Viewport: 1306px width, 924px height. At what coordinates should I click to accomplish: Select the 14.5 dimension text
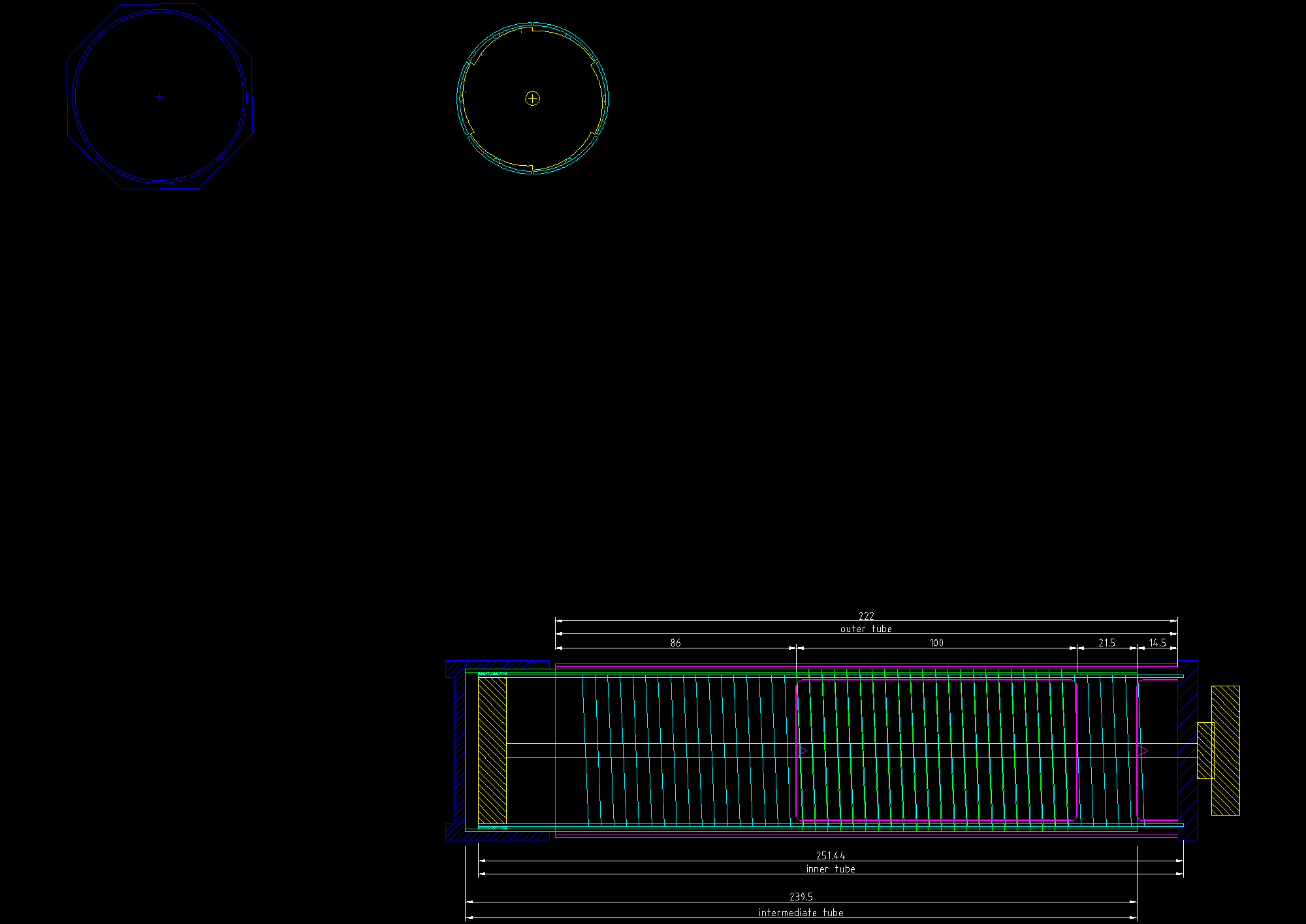(1157, 643)
